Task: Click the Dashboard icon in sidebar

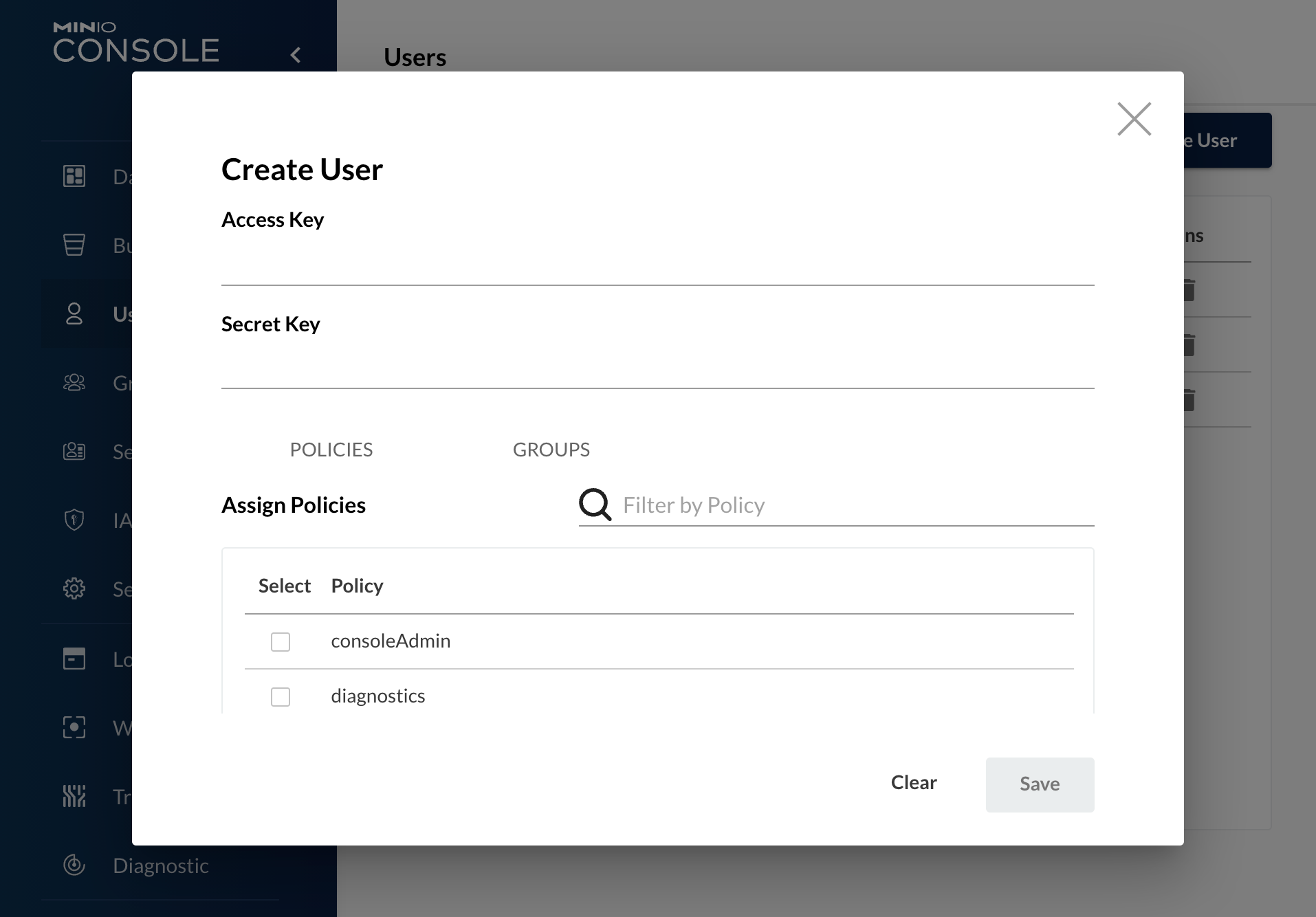Action: click(x=74, y=177)
